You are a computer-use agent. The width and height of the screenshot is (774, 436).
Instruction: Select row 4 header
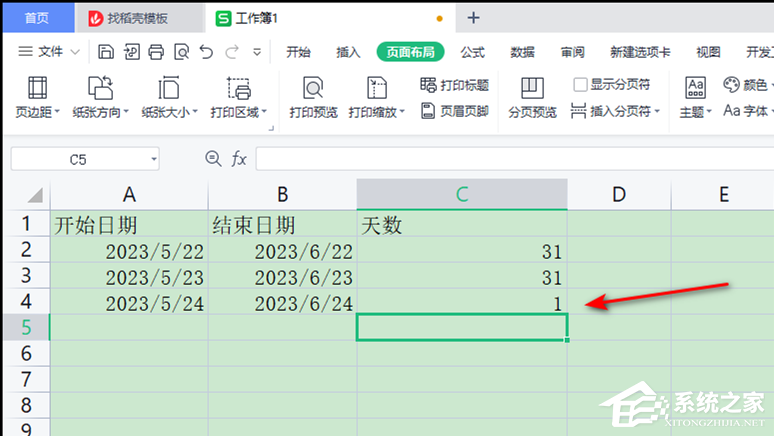[x=26, y=301]
